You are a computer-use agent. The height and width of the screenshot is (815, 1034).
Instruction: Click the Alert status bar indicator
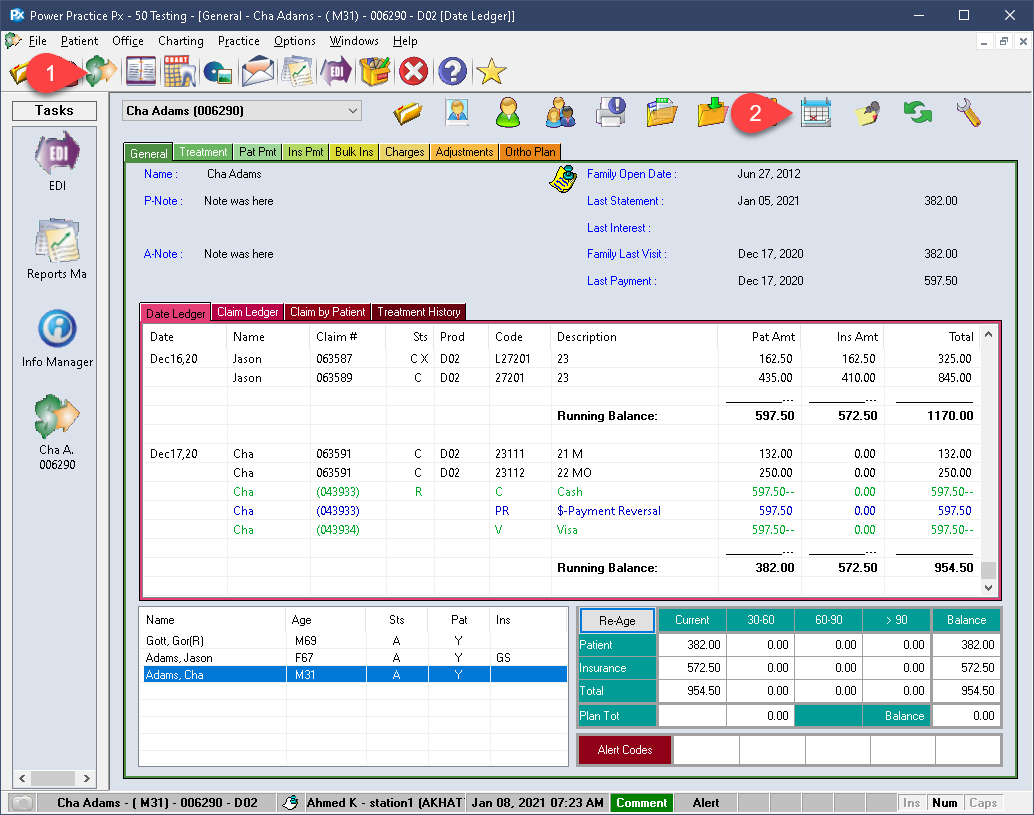coord(706,802)
